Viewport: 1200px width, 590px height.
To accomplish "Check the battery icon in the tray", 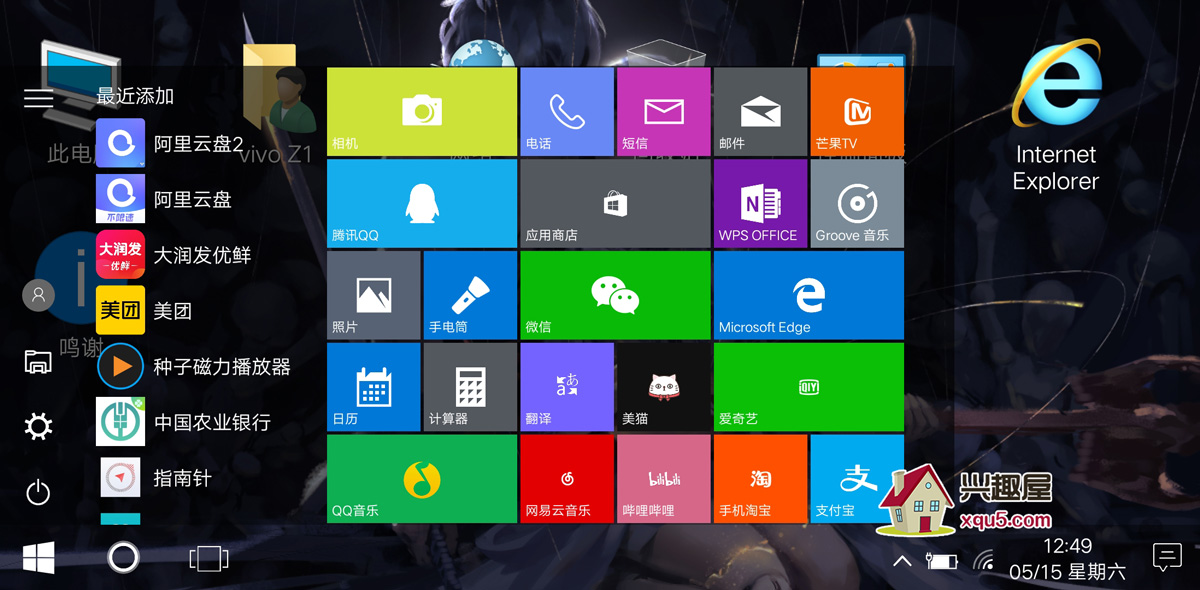I will [x=942, y=561].
